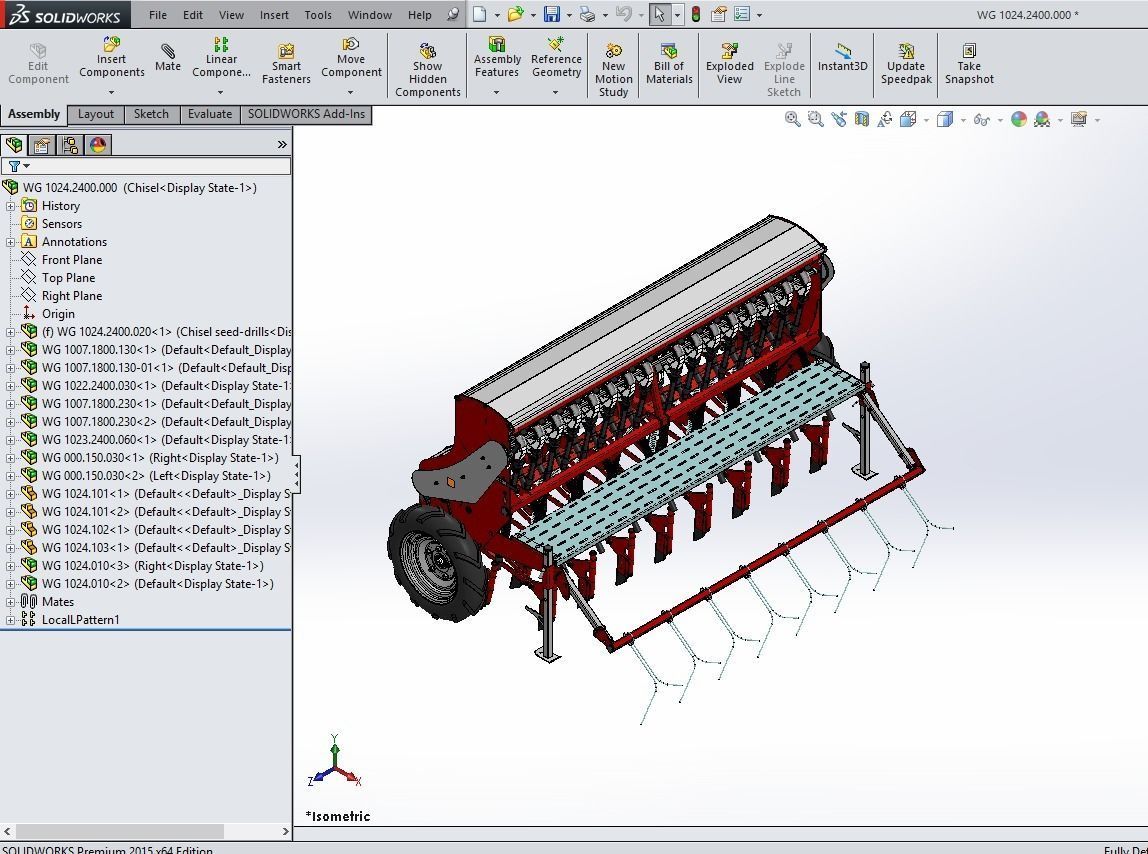Expand the Annotations node
Viewport: 1148px width, 854px height.
click(10, 242)
